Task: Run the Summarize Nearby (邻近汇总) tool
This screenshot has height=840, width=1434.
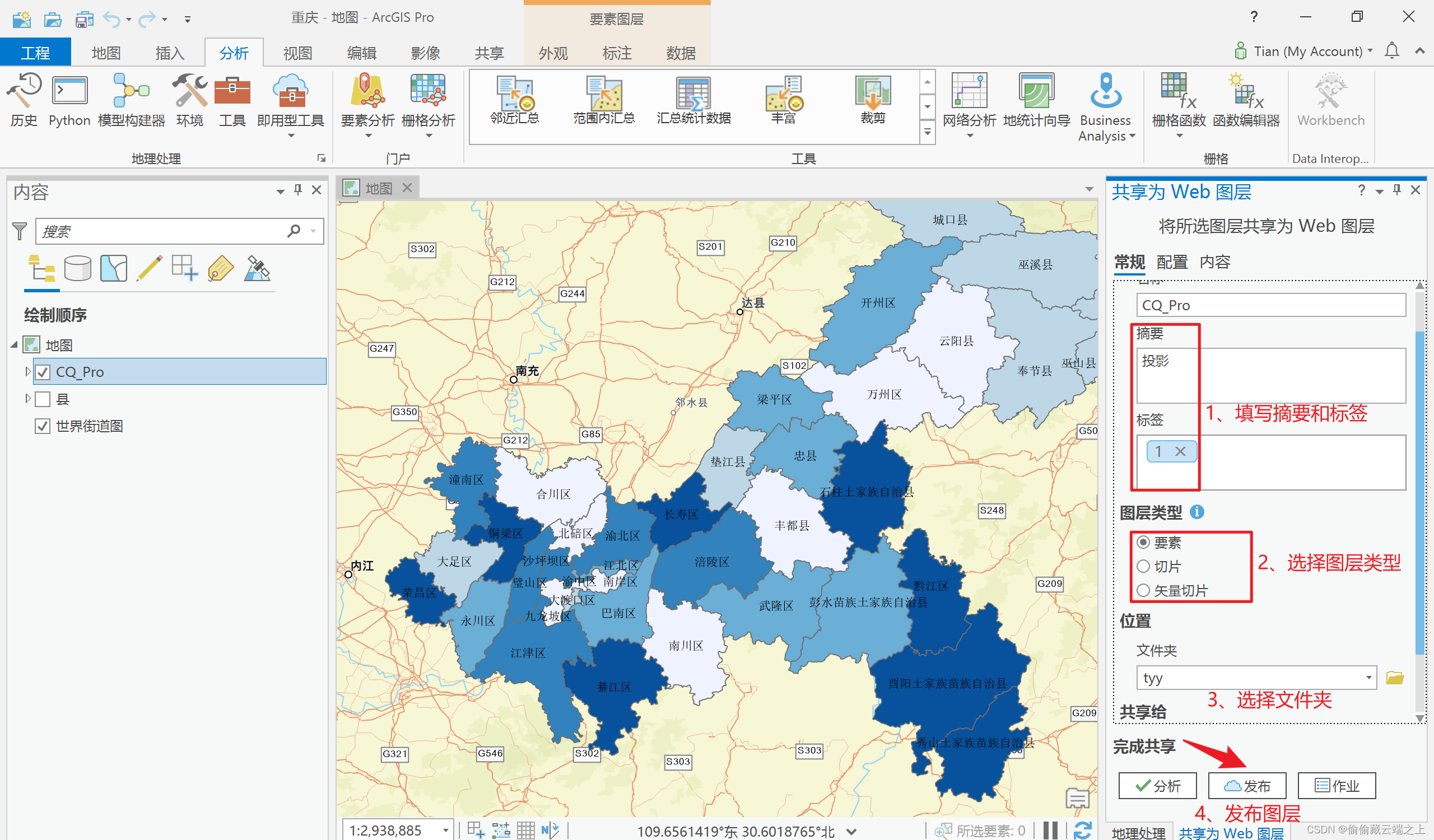Action: pos(514,100)
